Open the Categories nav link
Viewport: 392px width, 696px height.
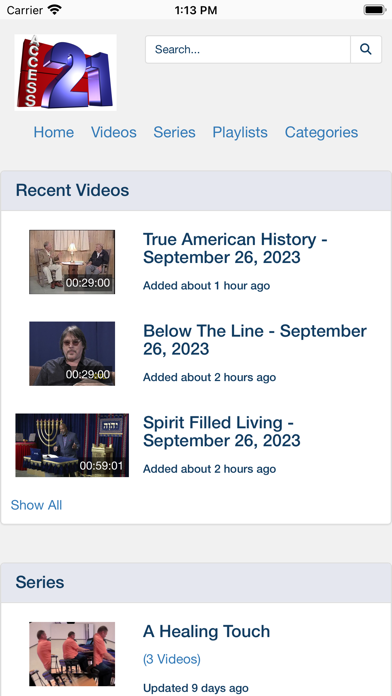tap(321, 132)
